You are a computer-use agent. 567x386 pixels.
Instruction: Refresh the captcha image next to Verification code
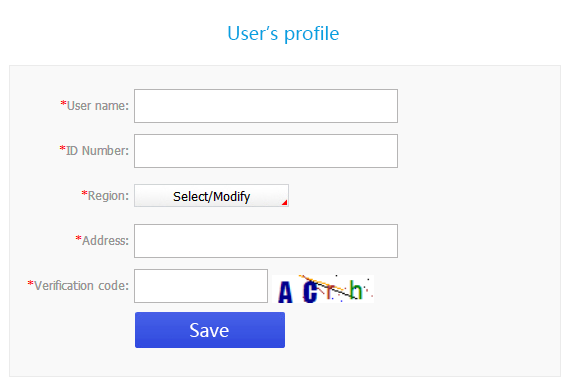(323, 289)
